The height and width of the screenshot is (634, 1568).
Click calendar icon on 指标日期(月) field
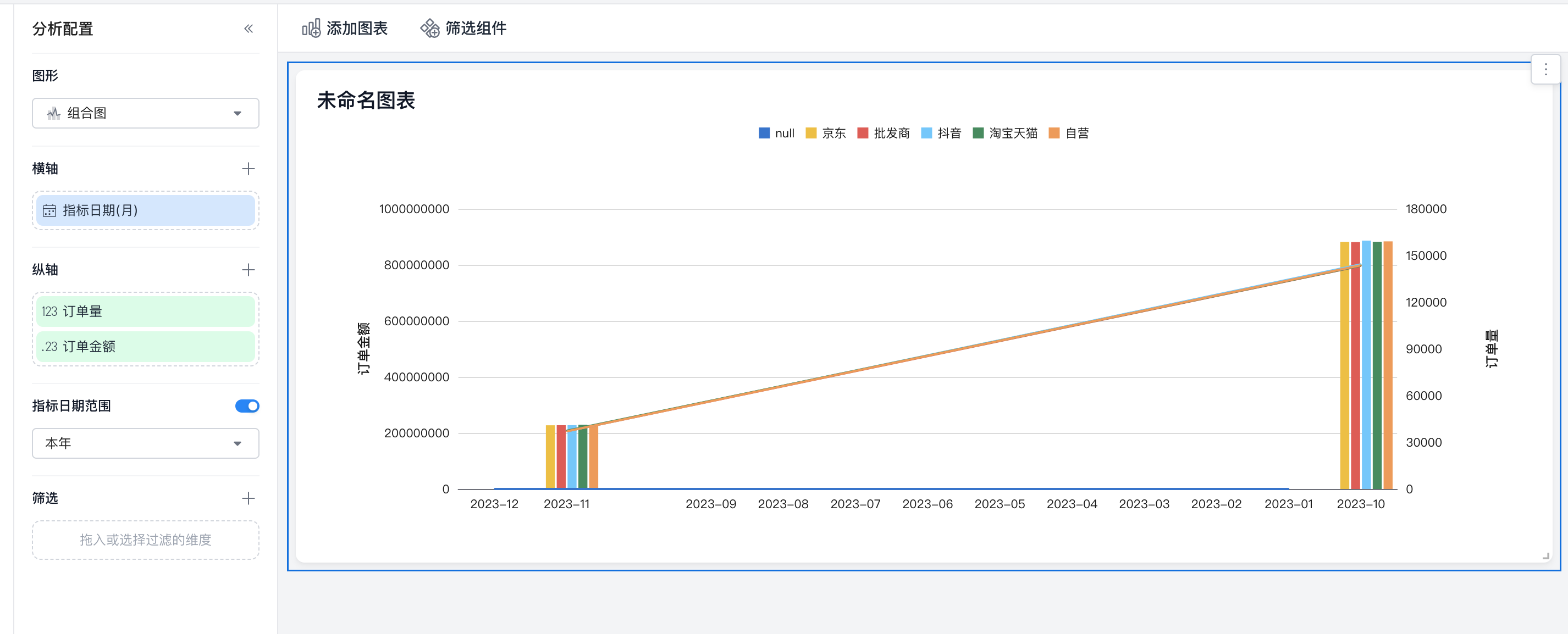49,210
